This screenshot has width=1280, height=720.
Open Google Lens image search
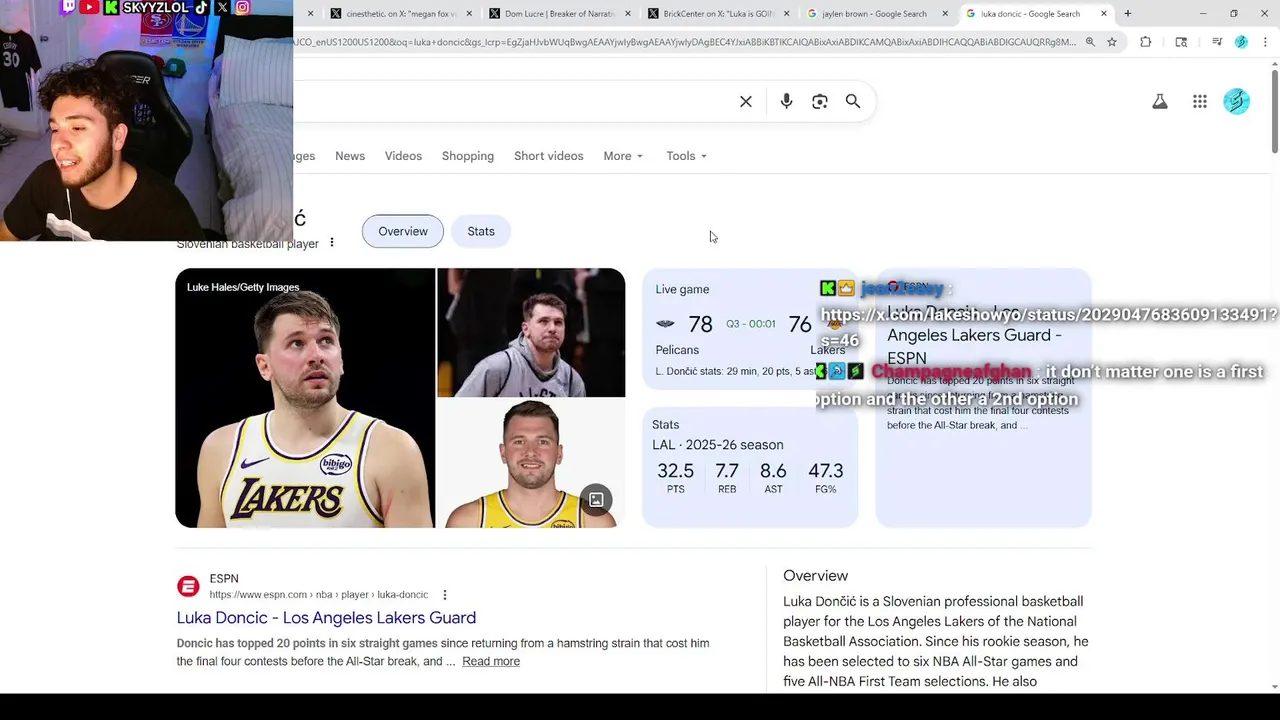click(x=820, y=101)
